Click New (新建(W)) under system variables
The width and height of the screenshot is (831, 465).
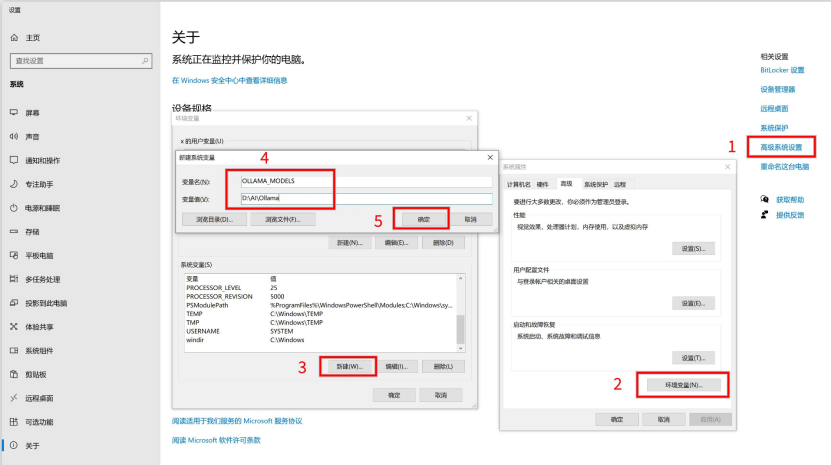click(x=349, y=366)
